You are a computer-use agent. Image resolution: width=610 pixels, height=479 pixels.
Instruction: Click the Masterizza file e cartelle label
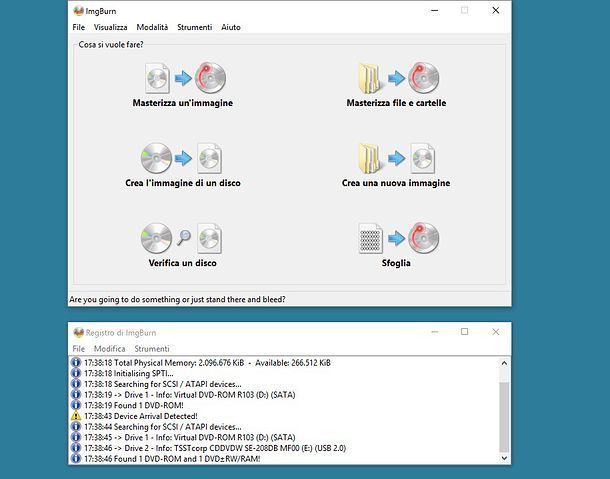pos(396,103)
